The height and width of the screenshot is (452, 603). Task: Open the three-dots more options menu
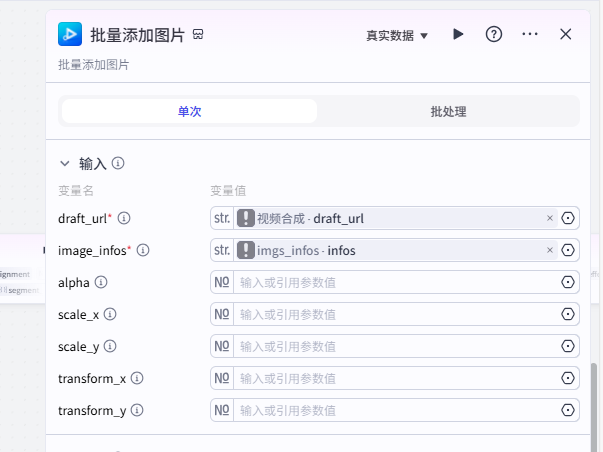[x=530, y=34]
